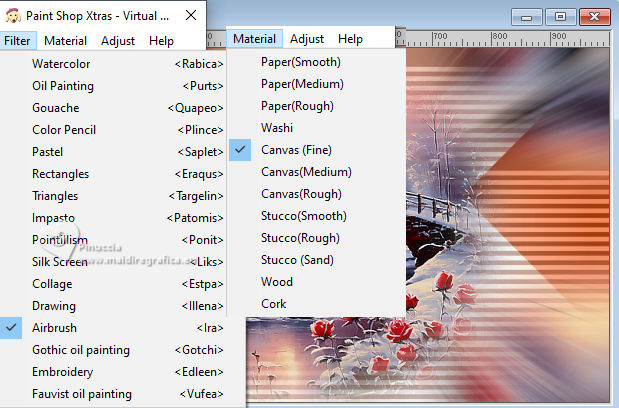Open Help menu beside right Adjust
Viewport: 619px width, 408px height.
point(350,39)
